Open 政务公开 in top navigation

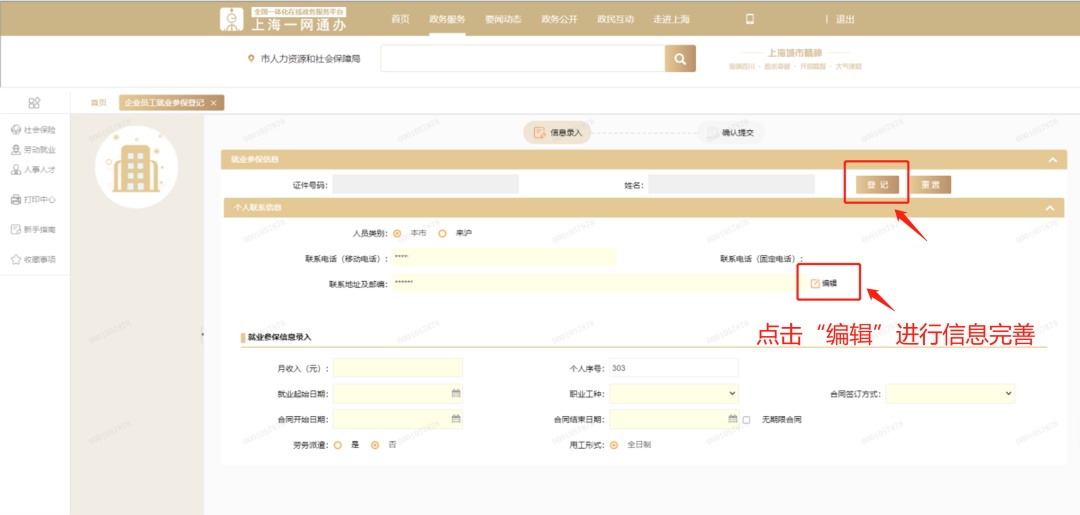[559, 19]
